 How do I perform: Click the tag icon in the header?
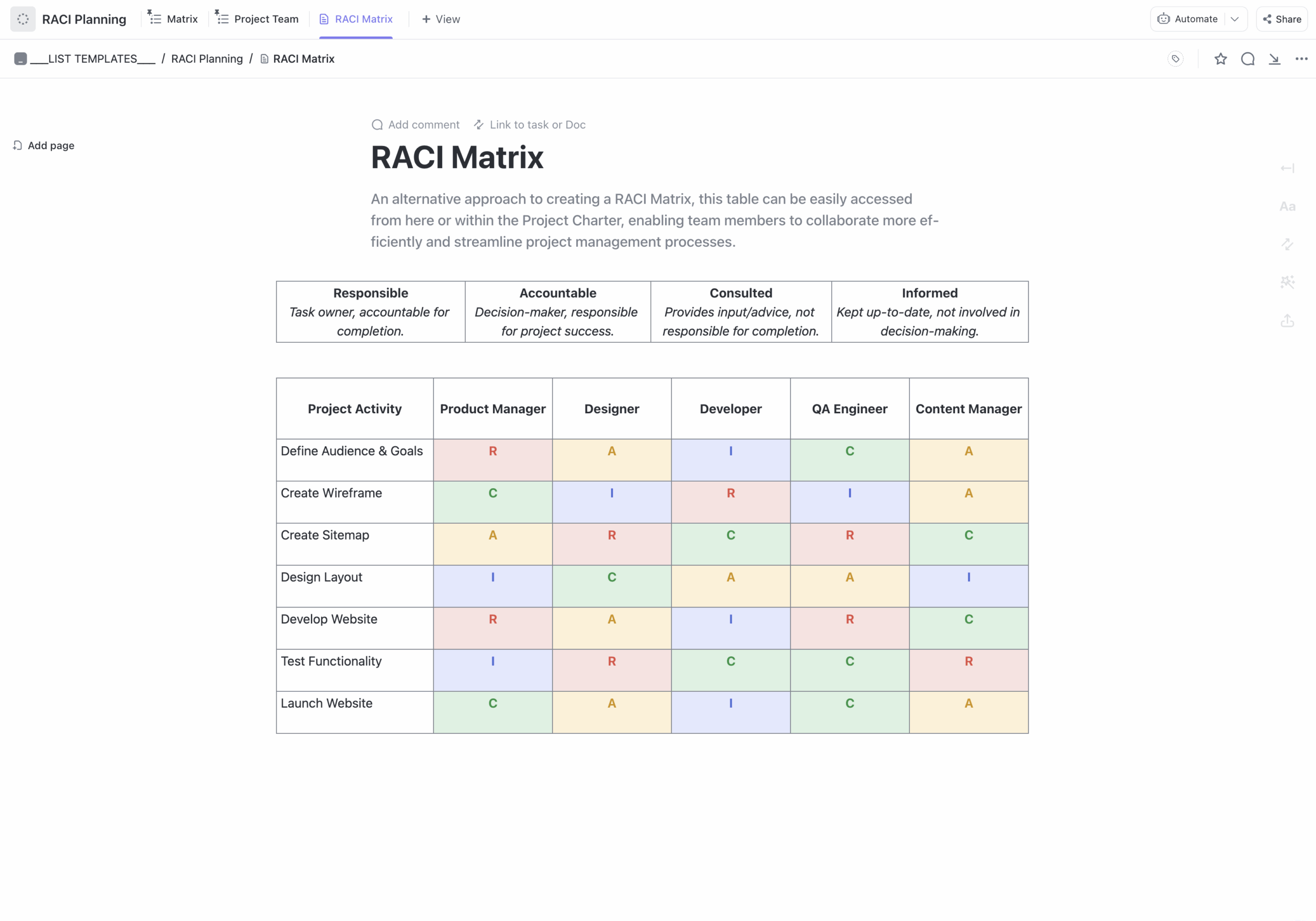coord(1175,59)
